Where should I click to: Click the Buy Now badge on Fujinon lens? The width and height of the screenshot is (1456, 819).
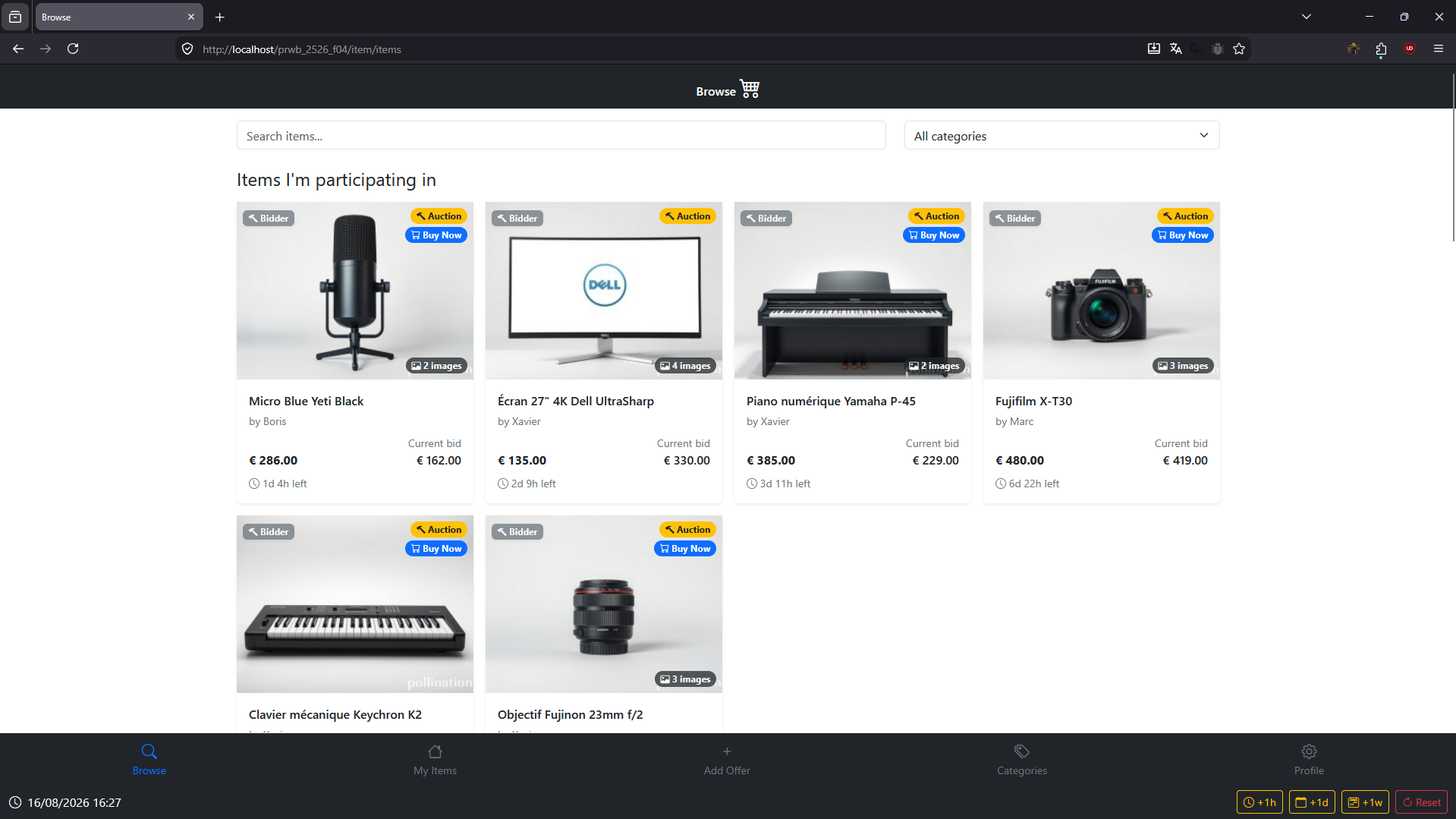685,549
